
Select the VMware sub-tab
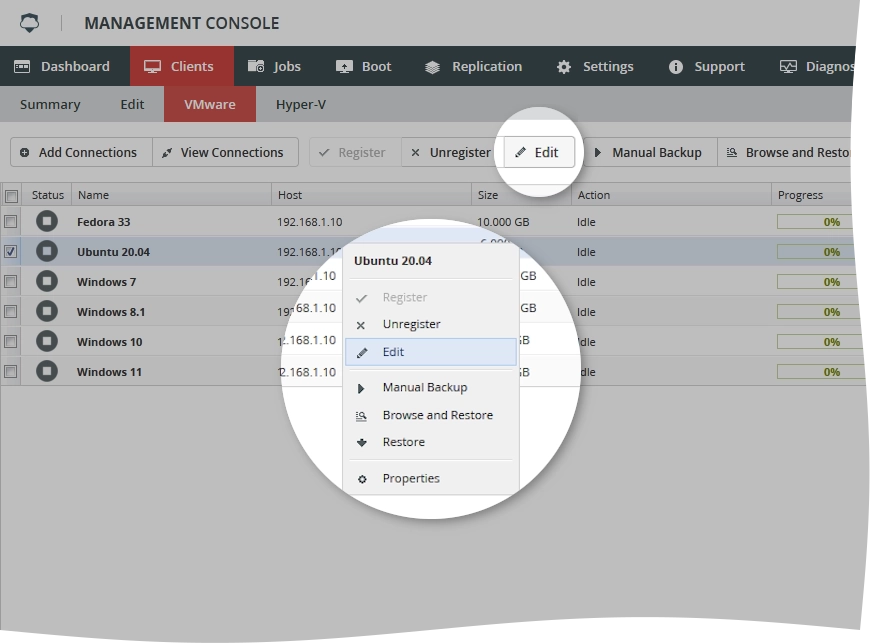[210, 104]
